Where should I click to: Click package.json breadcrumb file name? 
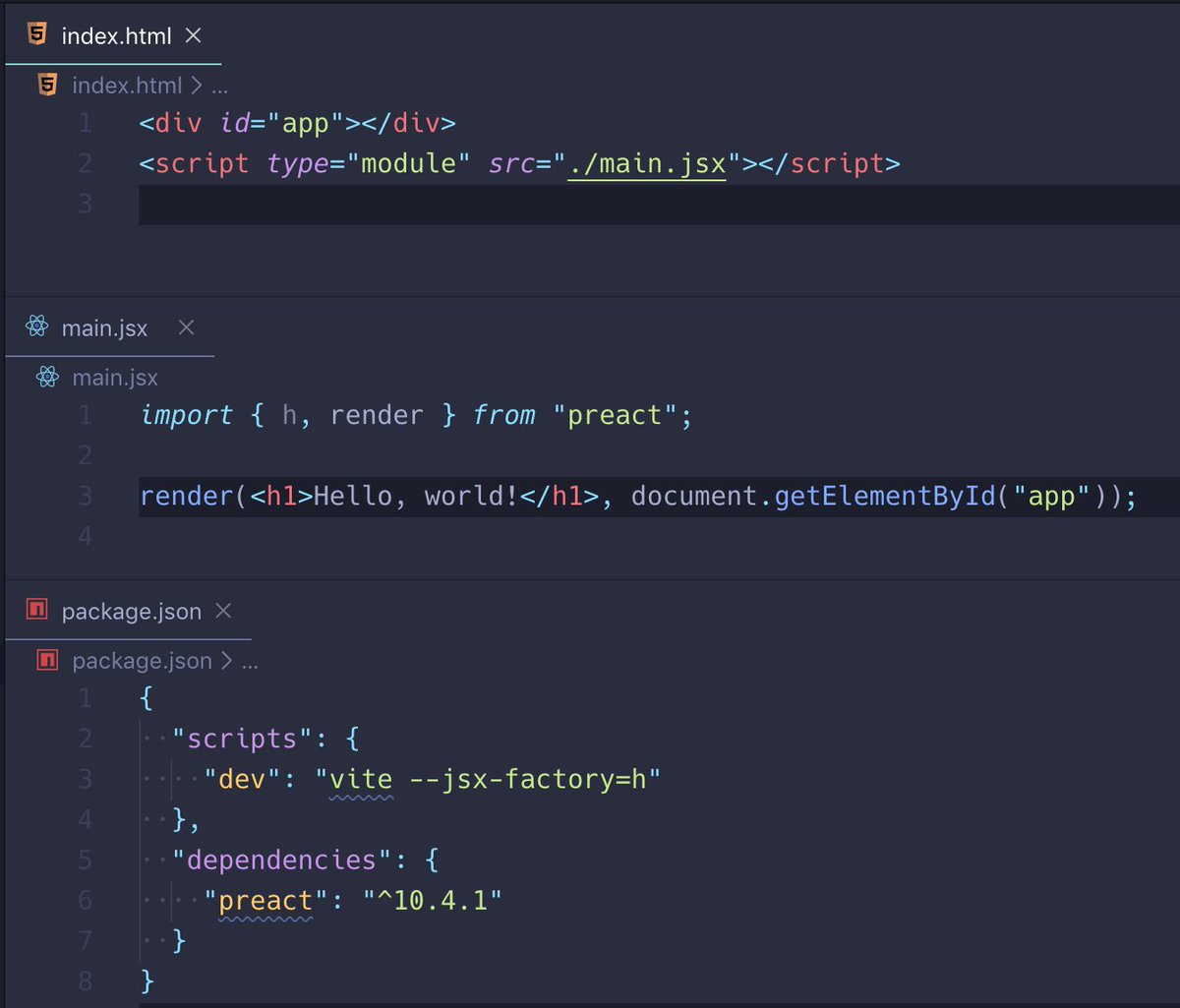[x=142, y=661]
